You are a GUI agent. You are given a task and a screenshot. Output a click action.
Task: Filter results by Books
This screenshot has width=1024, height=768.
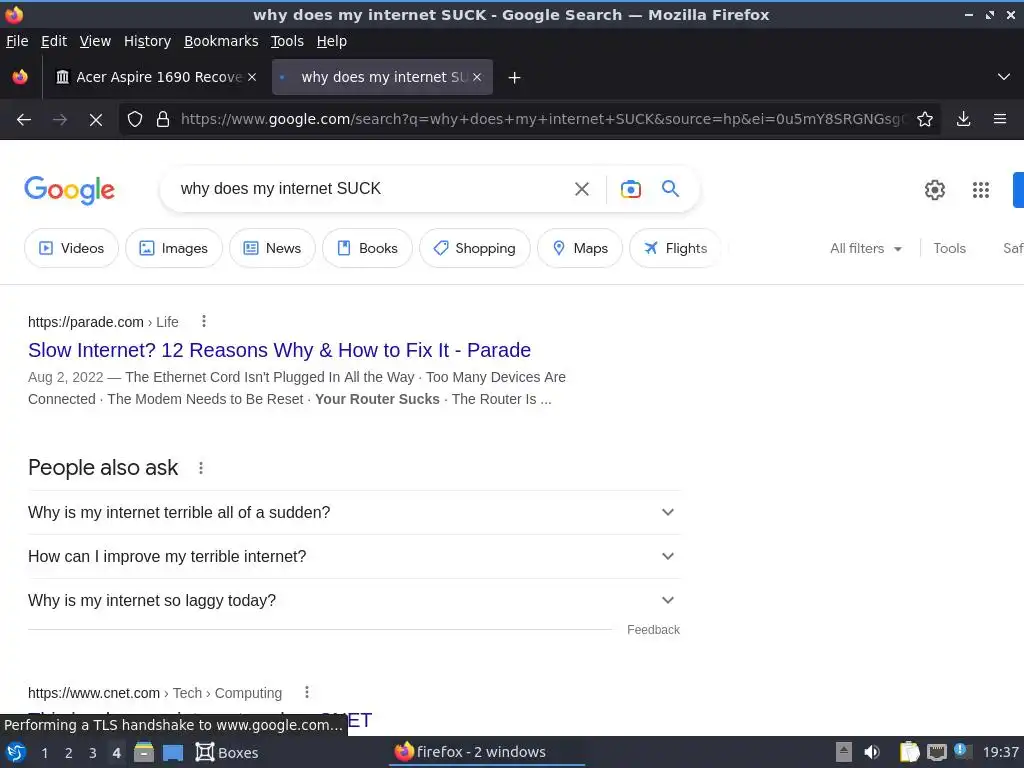point(367,248)
